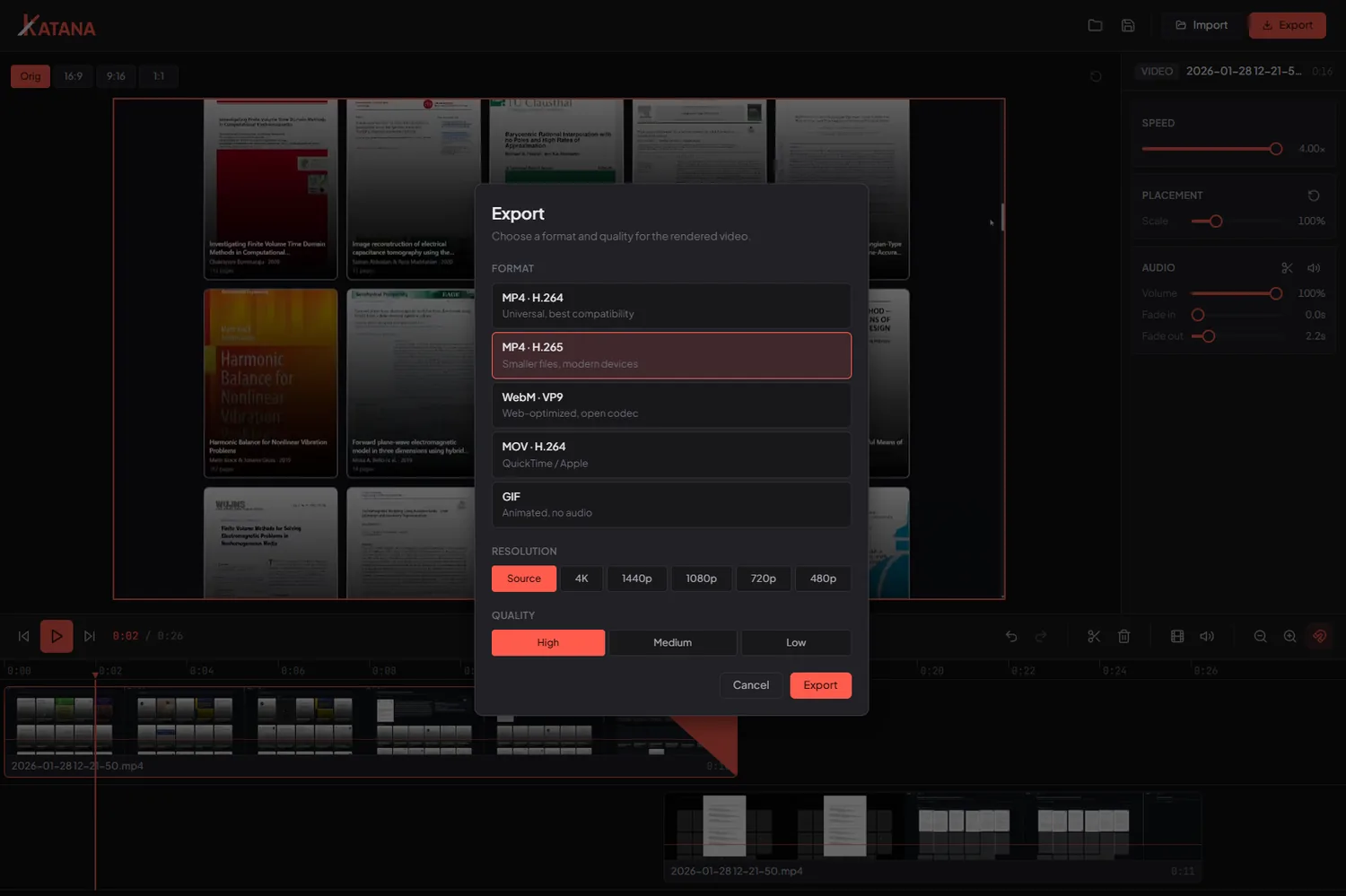This screenshot has height=896, width=1346.
Task: Click the circular icon above preview corner
Action: point(1096,76)
